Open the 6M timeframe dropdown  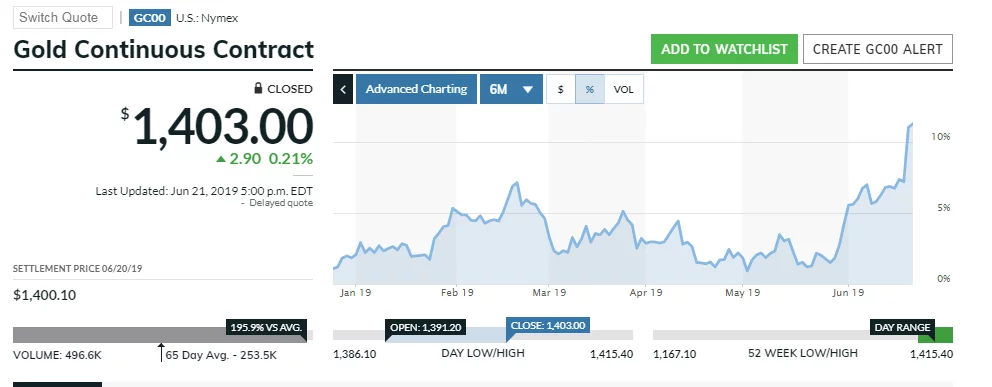tap(511, 89)
